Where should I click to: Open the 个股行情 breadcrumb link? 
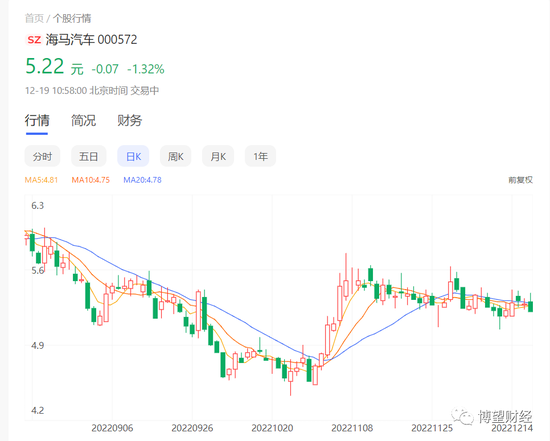(x=72, y=18)
